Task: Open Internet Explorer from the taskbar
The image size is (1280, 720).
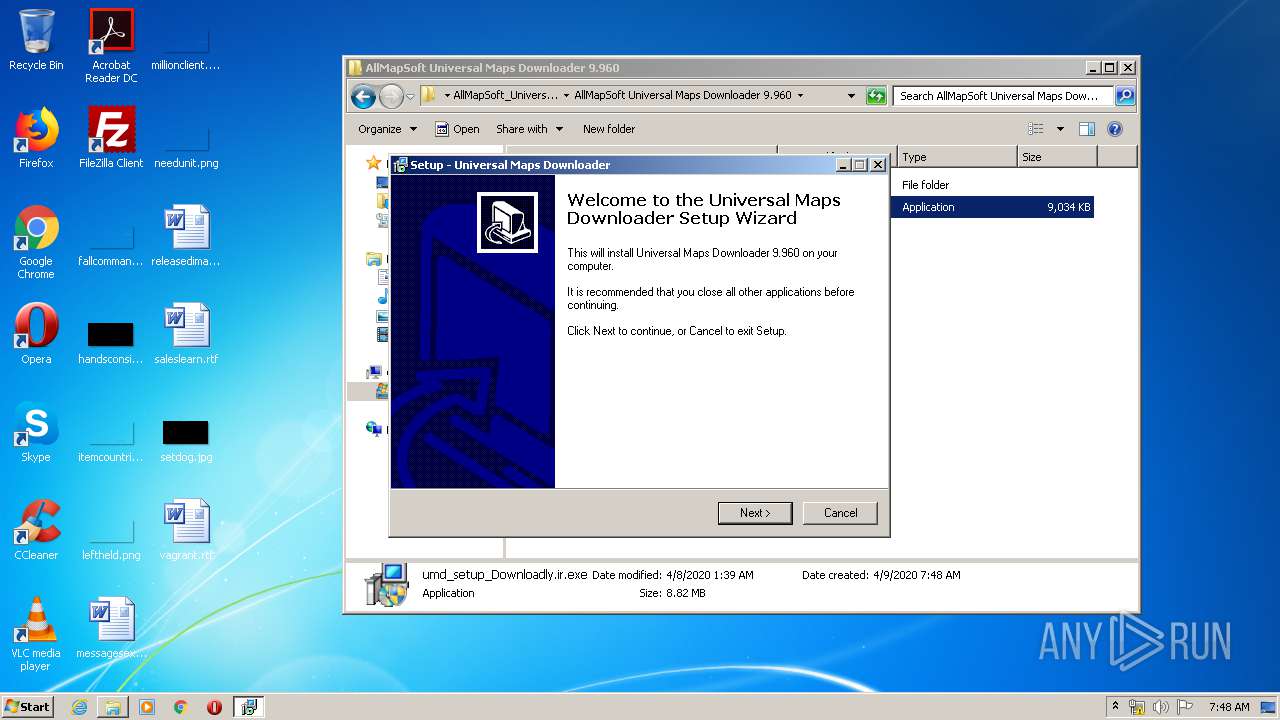Action: coord(79,707)
